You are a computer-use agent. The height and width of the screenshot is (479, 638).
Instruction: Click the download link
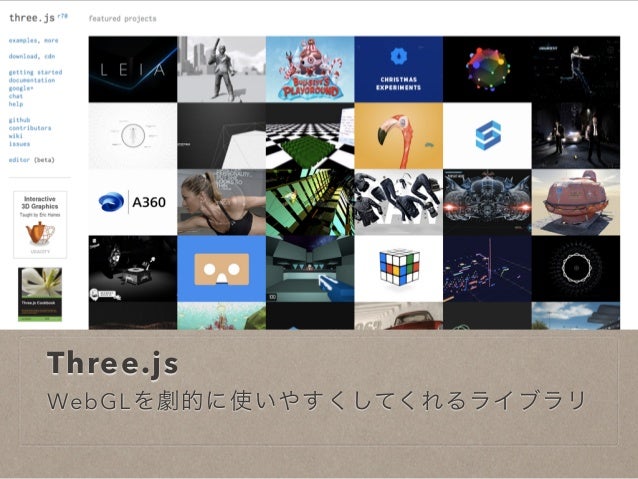tap(24, 57)
